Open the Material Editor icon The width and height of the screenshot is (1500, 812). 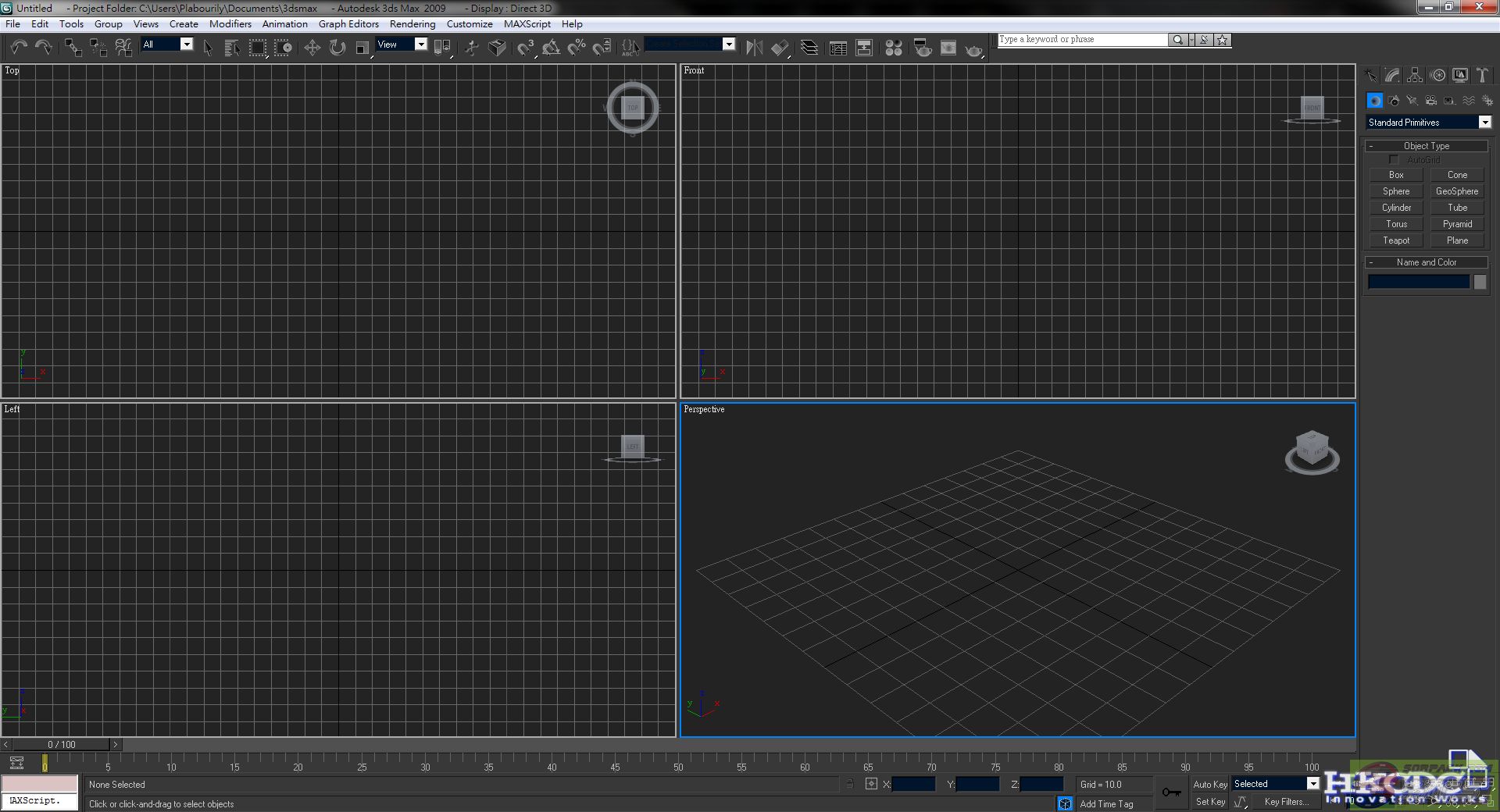pyautogui.click(x=894, y=48)
